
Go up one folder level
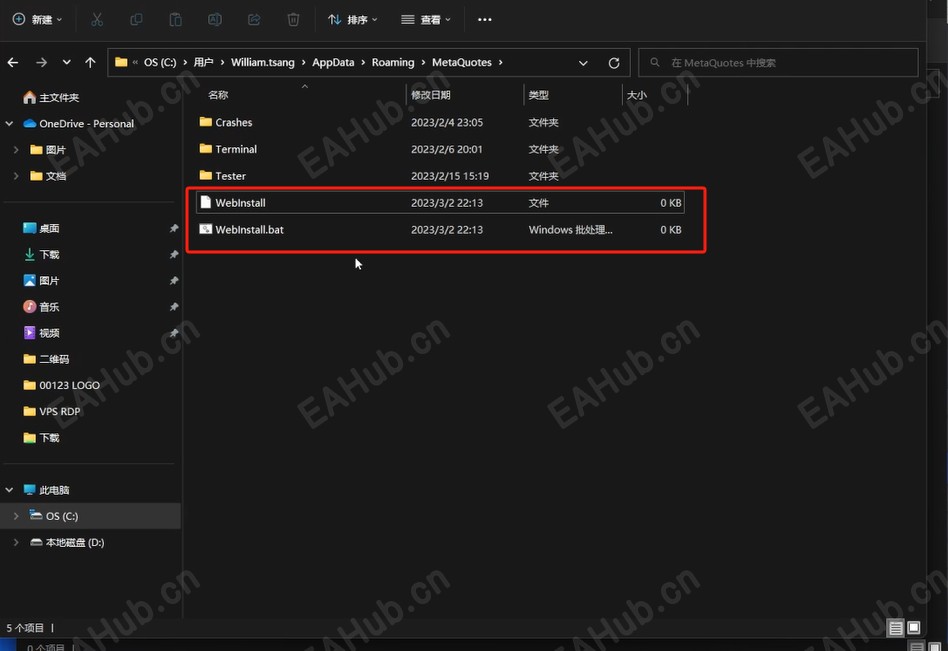(90, 62)
